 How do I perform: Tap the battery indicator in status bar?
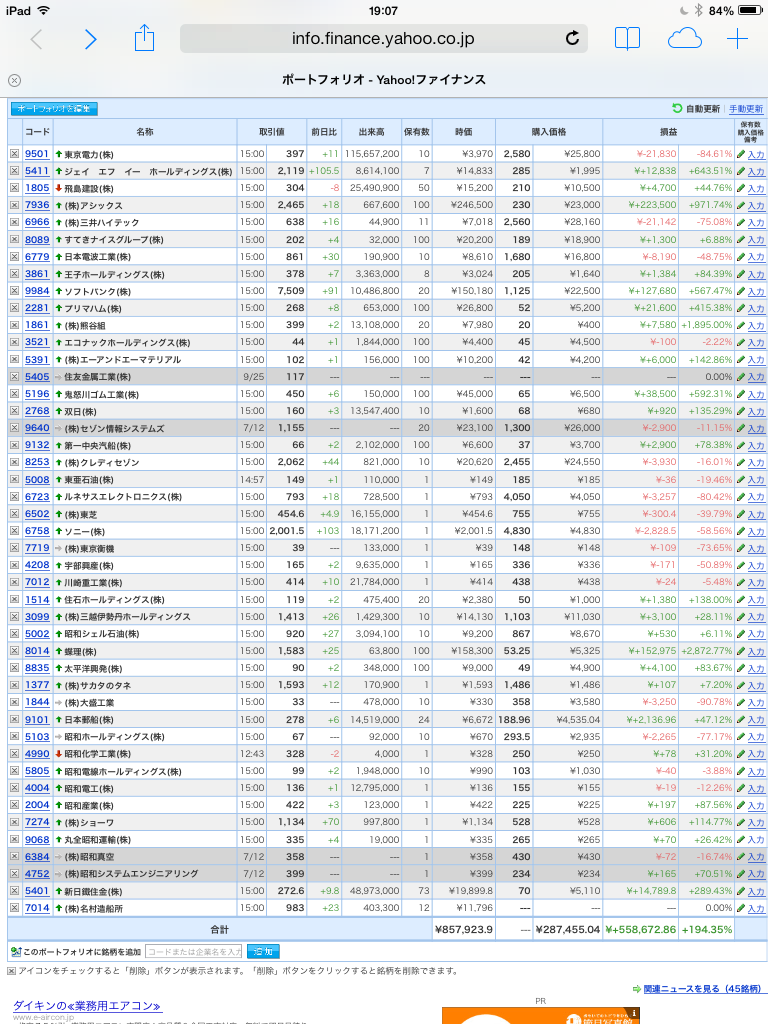click(x=750, y=10)
